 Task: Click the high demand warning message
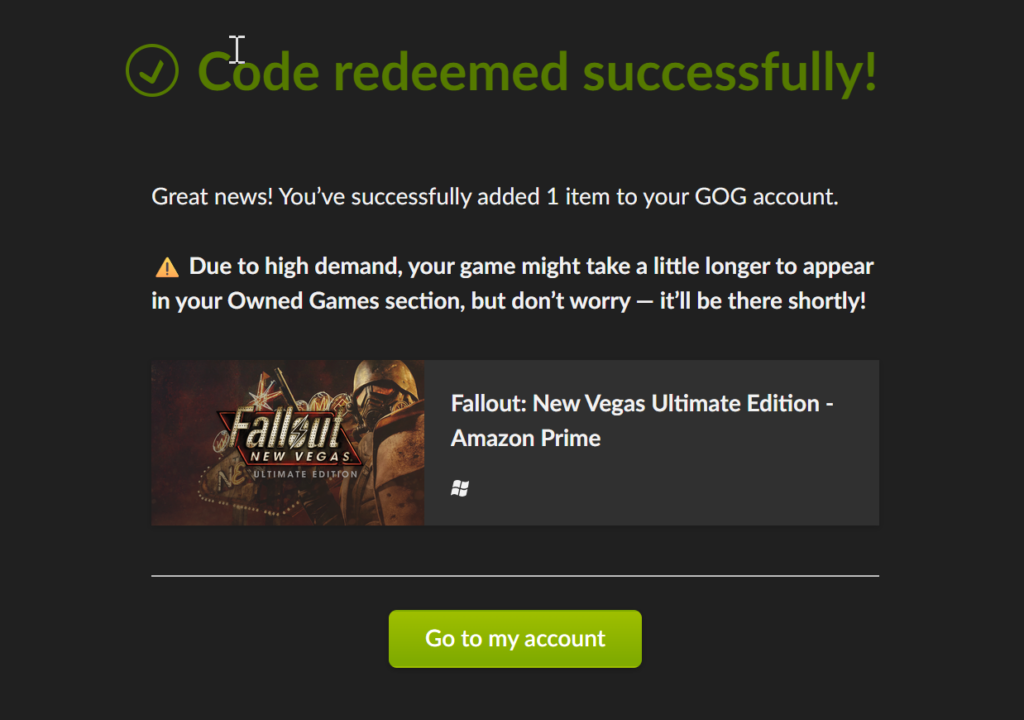click(513, 284)
